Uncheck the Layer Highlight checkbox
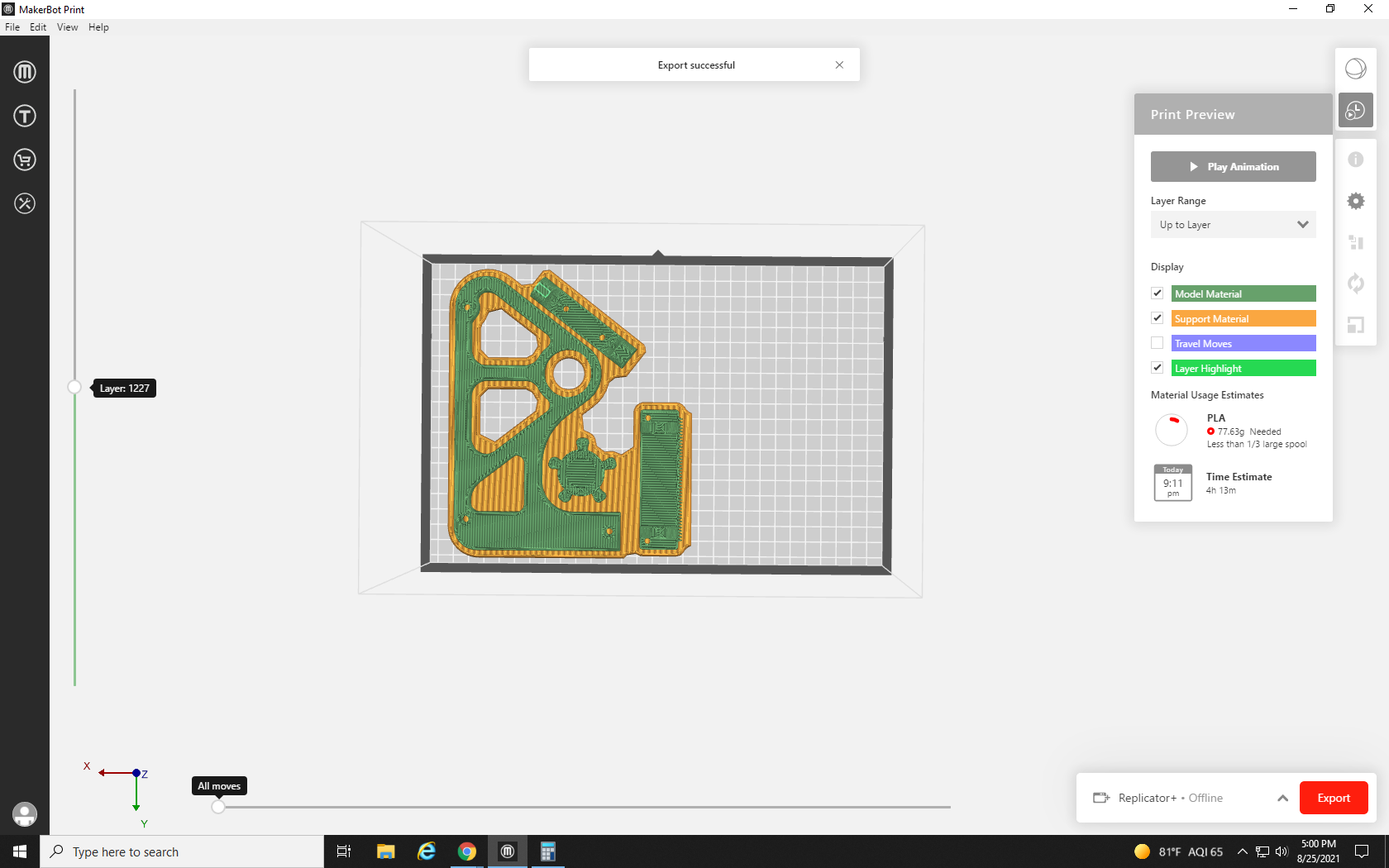Screen dimensions: 1389x868 click(1157, 368)
